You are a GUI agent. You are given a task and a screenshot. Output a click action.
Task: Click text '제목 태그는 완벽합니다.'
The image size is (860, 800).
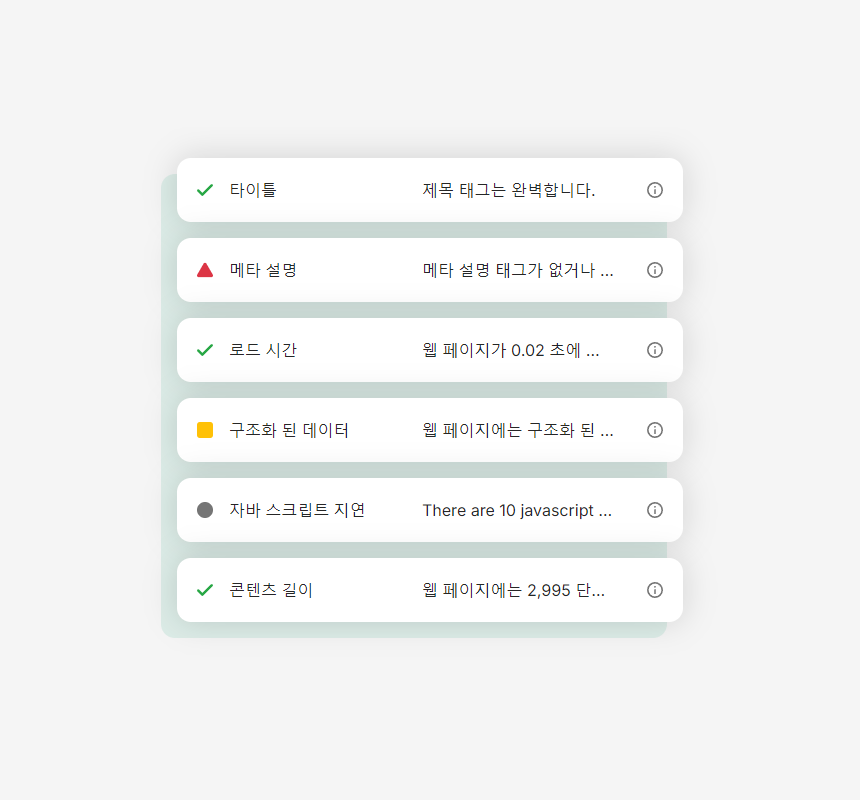[509, 190]
